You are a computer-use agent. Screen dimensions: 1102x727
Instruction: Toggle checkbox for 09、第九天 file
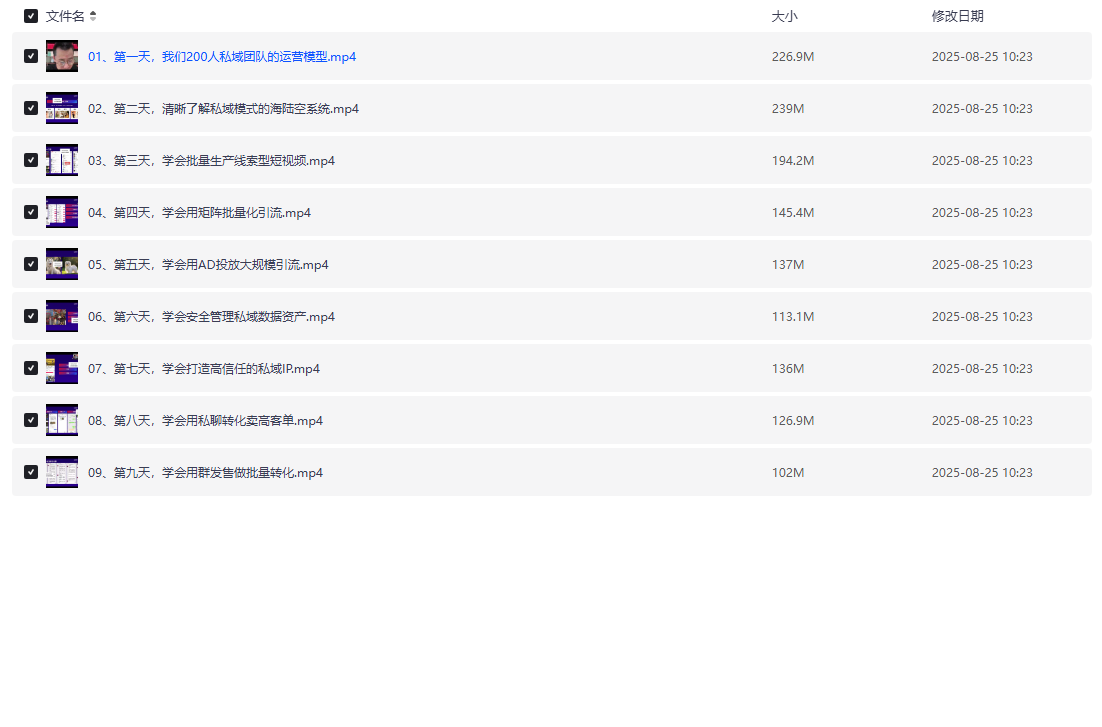coord(31,472)
